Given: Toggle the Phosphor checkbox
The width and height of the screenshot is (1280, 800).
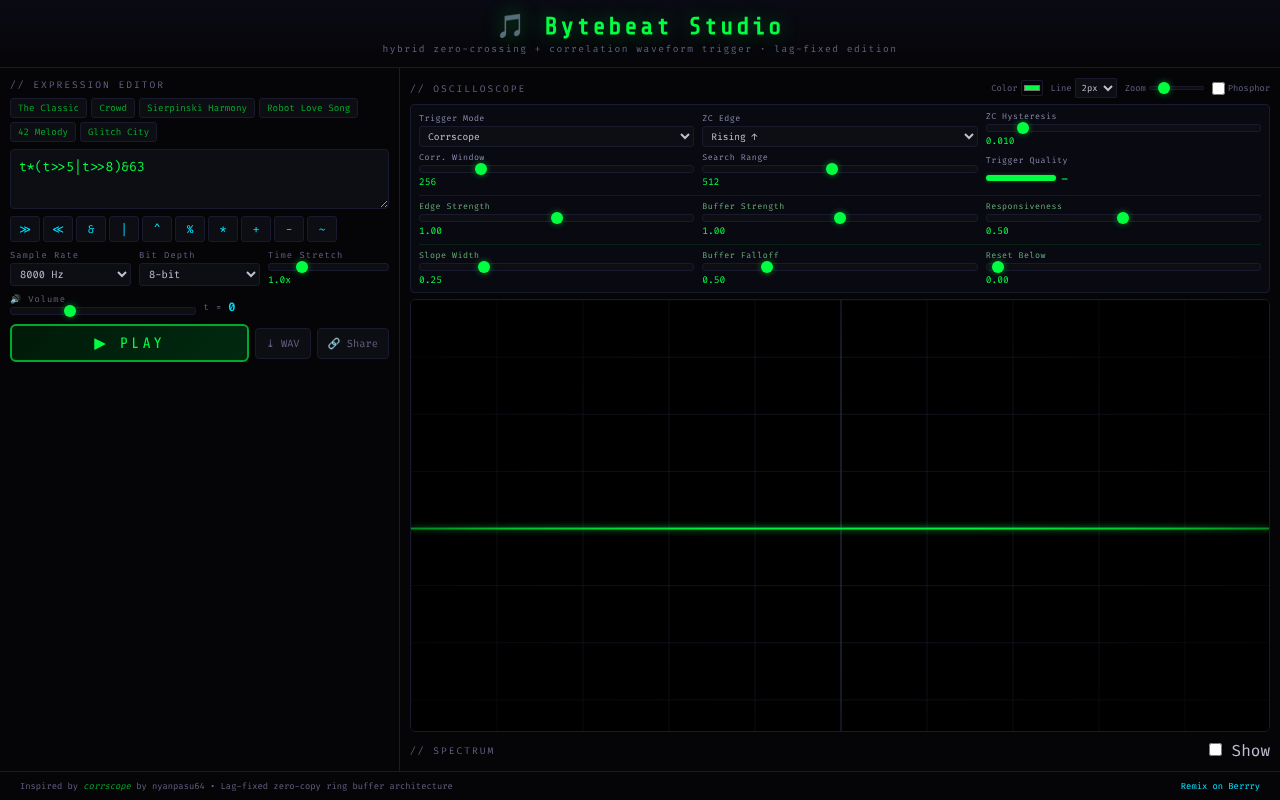Looking at the screenshot, I should 1218,88.
